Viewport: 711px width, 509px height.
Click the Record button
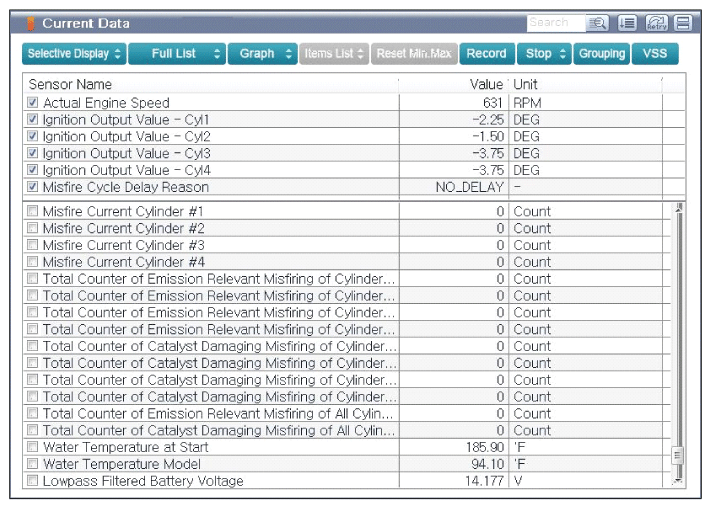coord(487,53)
